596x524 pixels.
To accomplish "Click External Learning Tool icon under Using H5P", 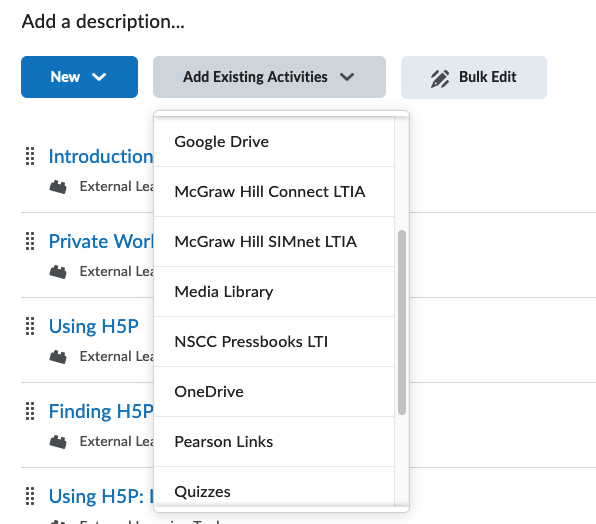I will tap(58, 357).
